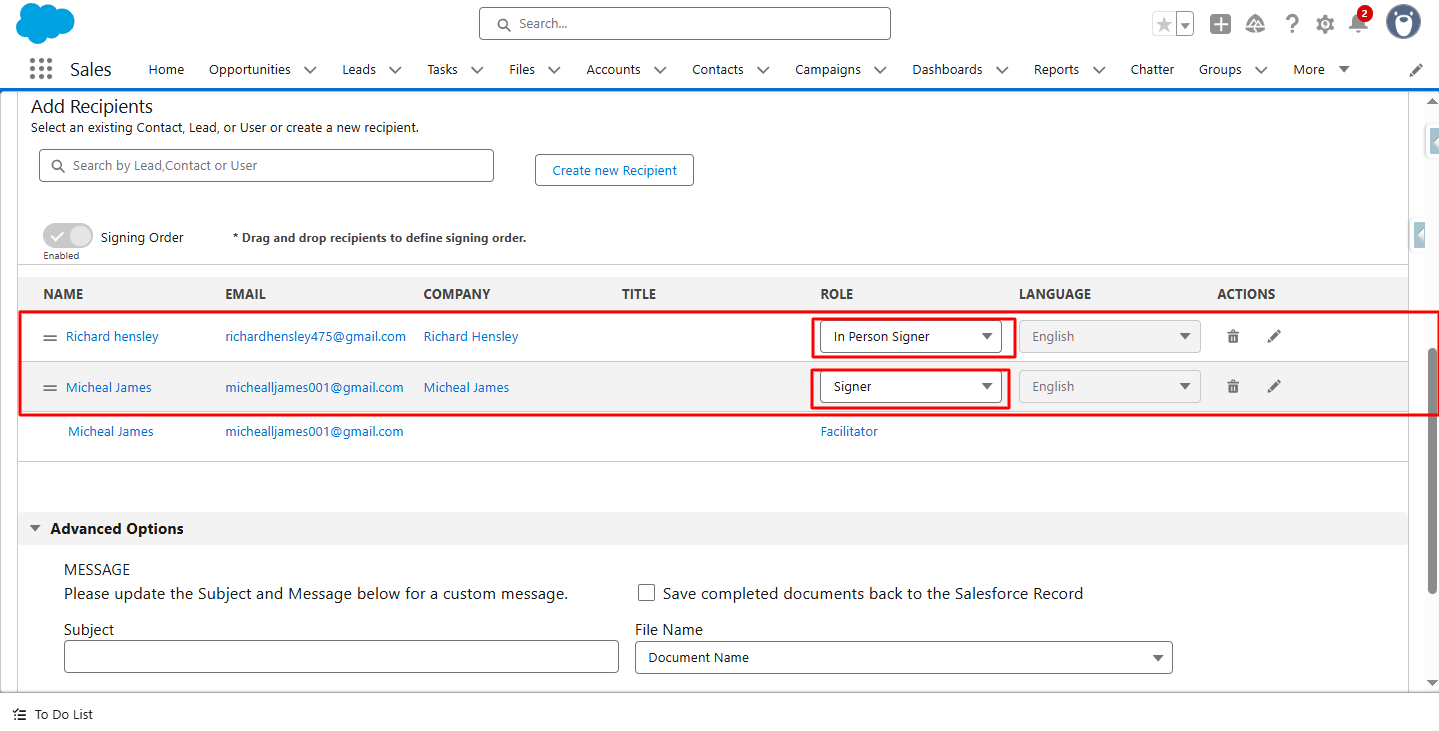The image size is (1439, 731).
Task: Click the Create new Recipient button
Action: coord(614,170)
